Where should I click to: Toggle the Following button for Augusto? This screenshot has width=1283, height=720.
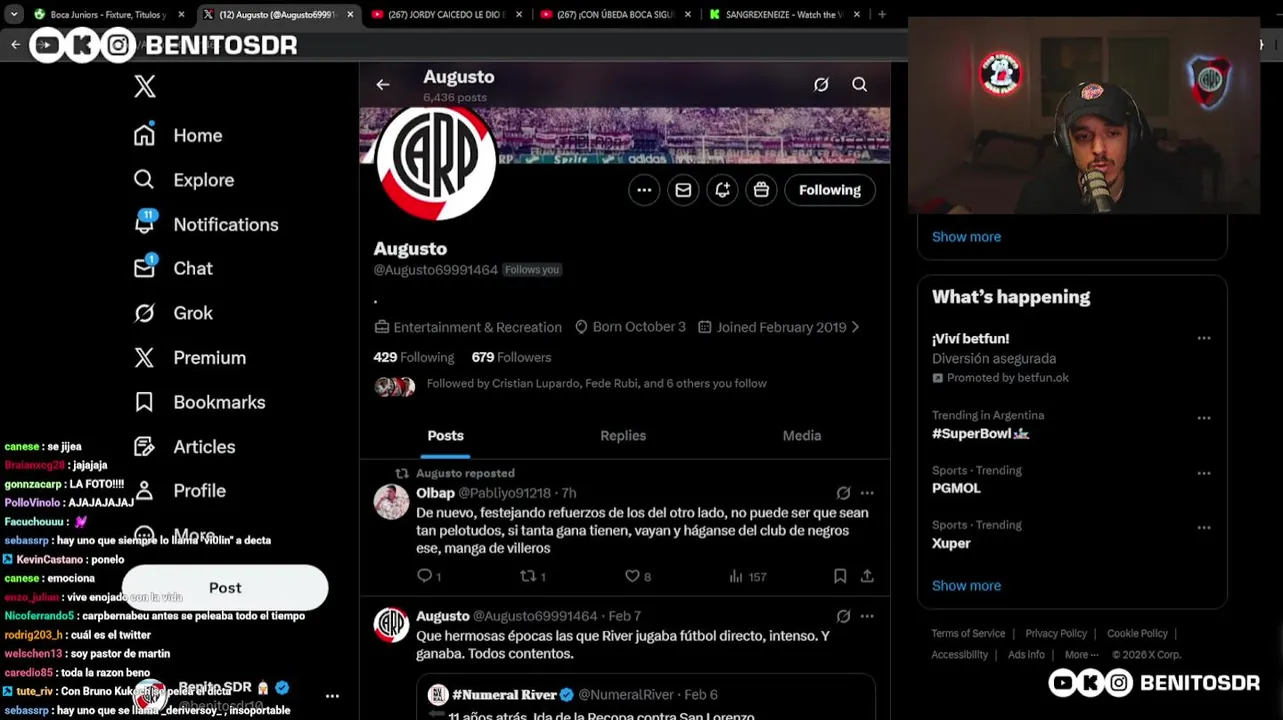tap(830, 190)
